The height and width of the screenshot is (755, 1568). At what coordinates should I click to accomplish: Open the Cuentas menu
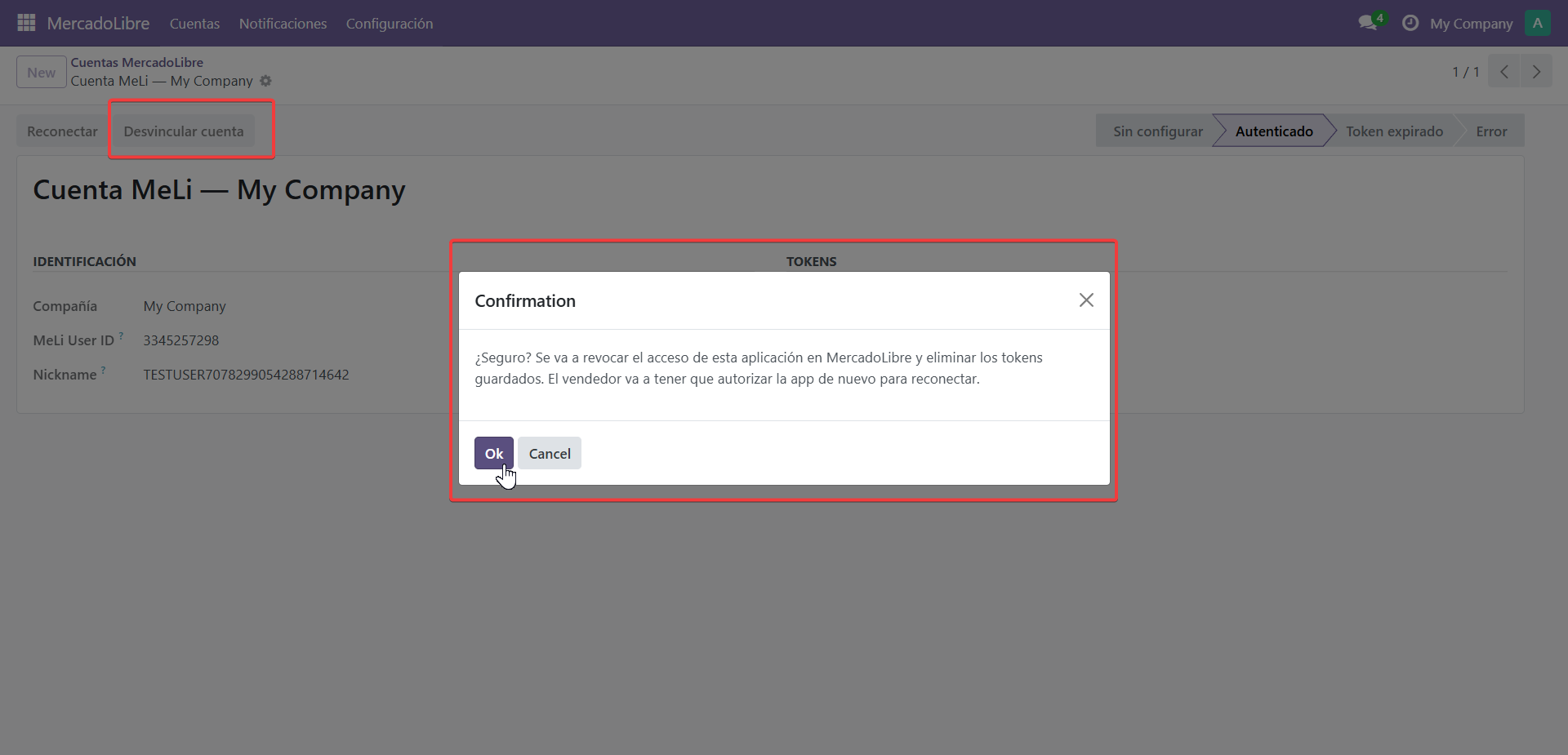pyautogui.click(x=194, y=24)
